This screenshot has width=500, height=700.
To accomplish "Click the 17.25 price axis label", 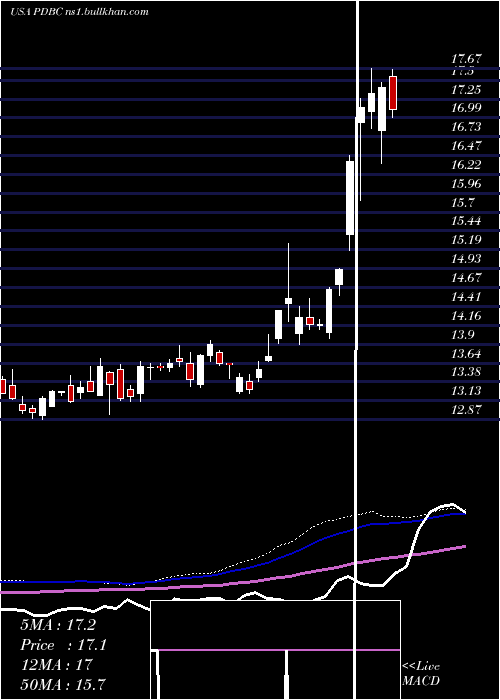I will pos(466,90).
